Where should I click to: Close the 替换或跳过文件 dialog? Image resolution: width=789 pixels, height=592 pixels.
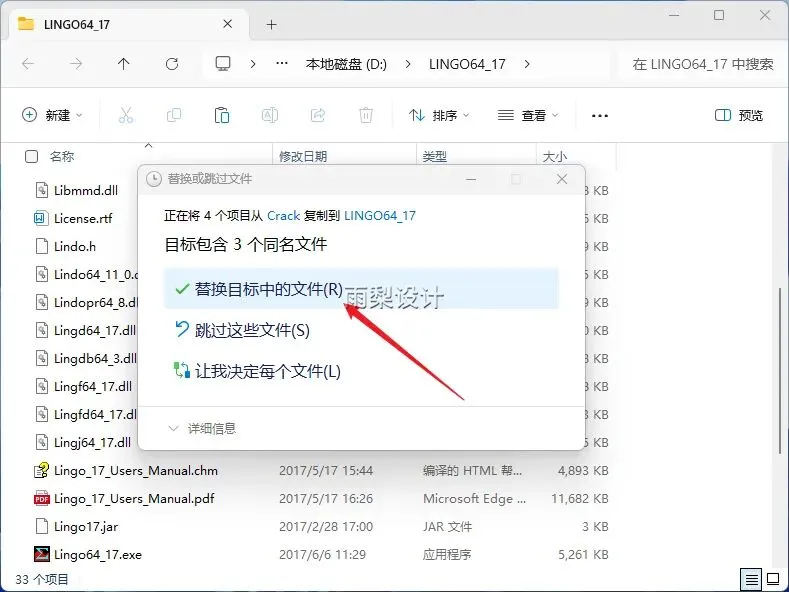(x=562, y=179)
